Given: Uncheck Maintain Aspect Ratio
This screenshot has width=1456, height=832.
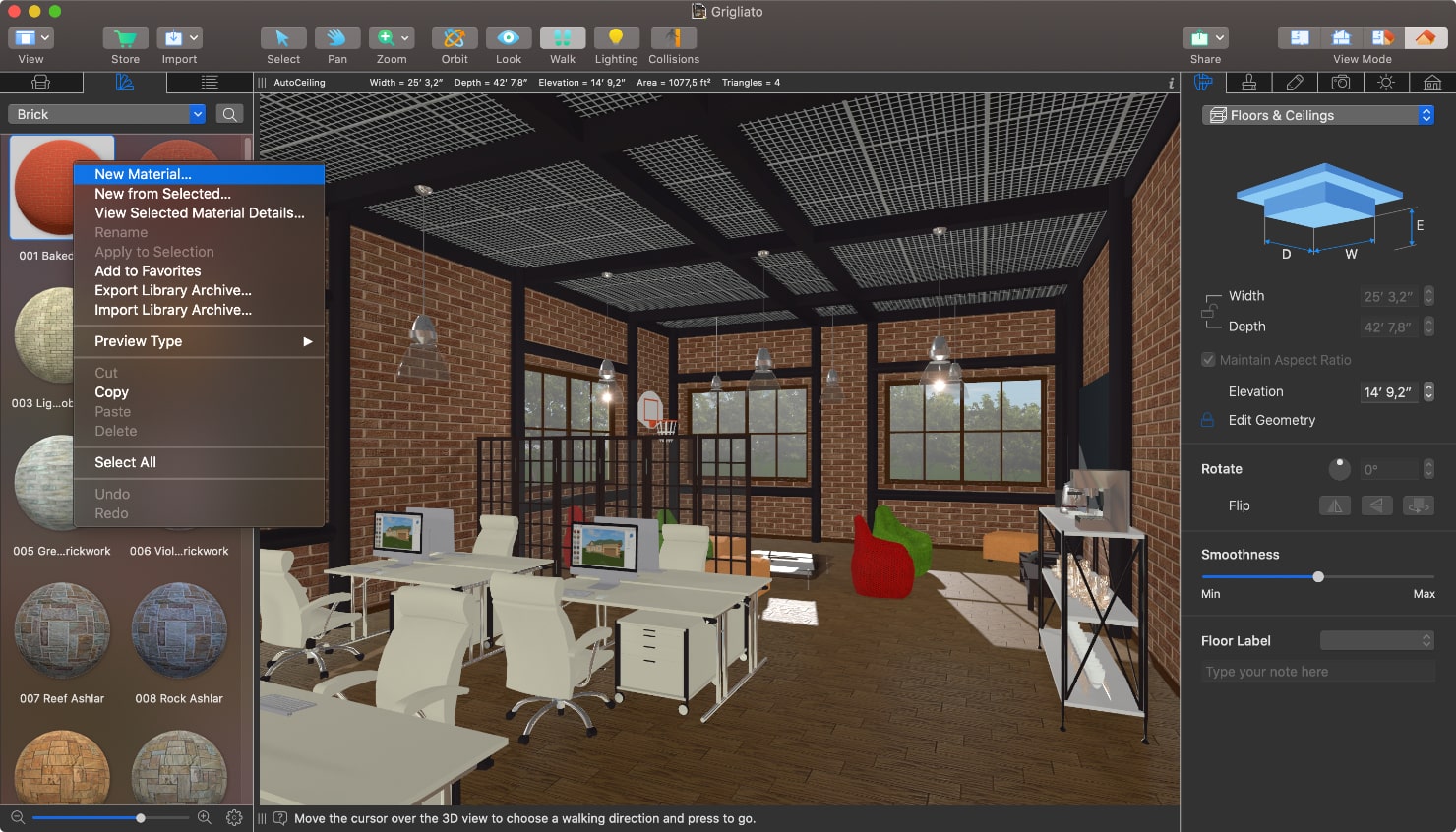Looking at the screenshot, I should pyautogui.click(x=1208, y=360).
